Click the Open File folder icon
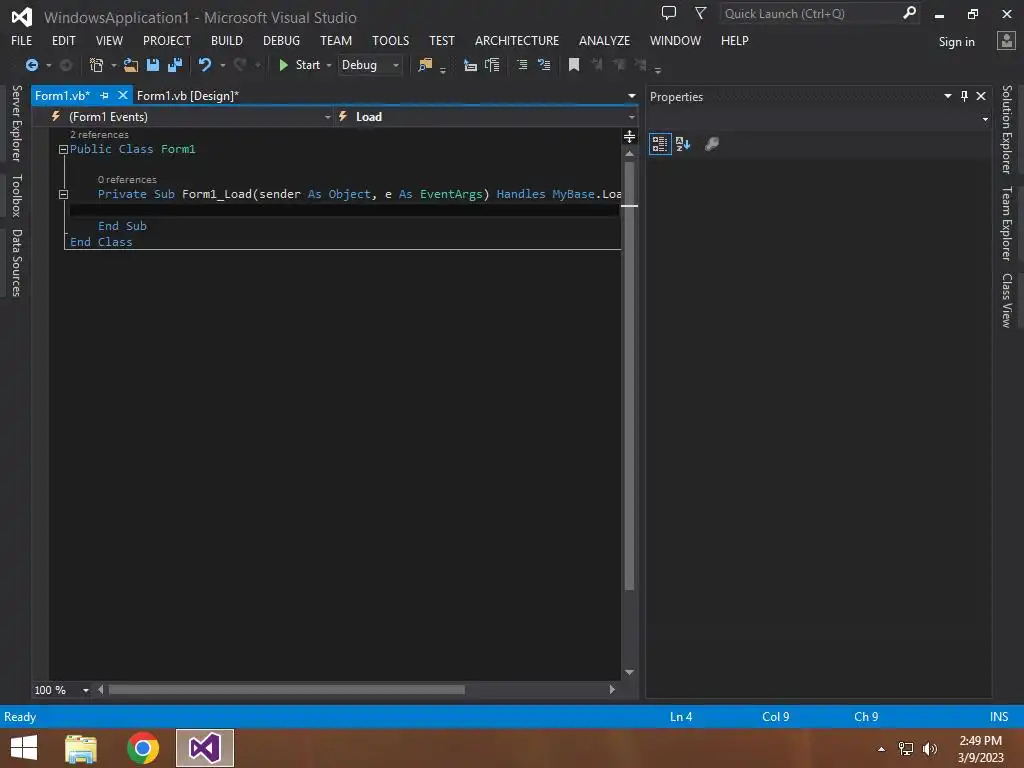 coord(131,65)
